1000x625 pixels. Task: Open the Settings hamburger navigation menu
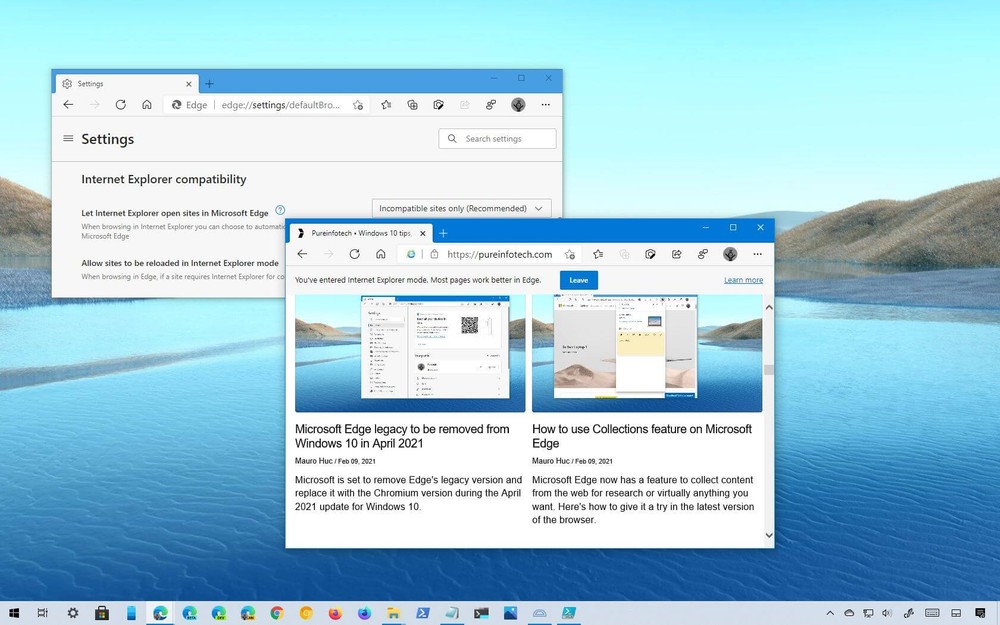pos(68,138)
